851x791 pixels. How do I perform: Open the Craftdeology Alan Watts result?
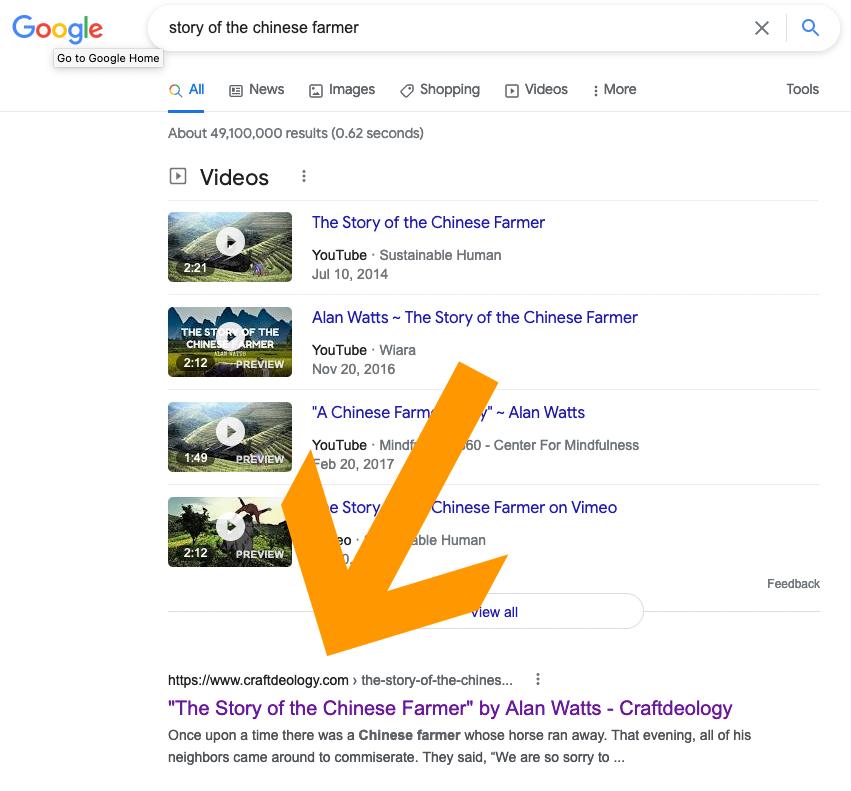(x=450, y=708)
